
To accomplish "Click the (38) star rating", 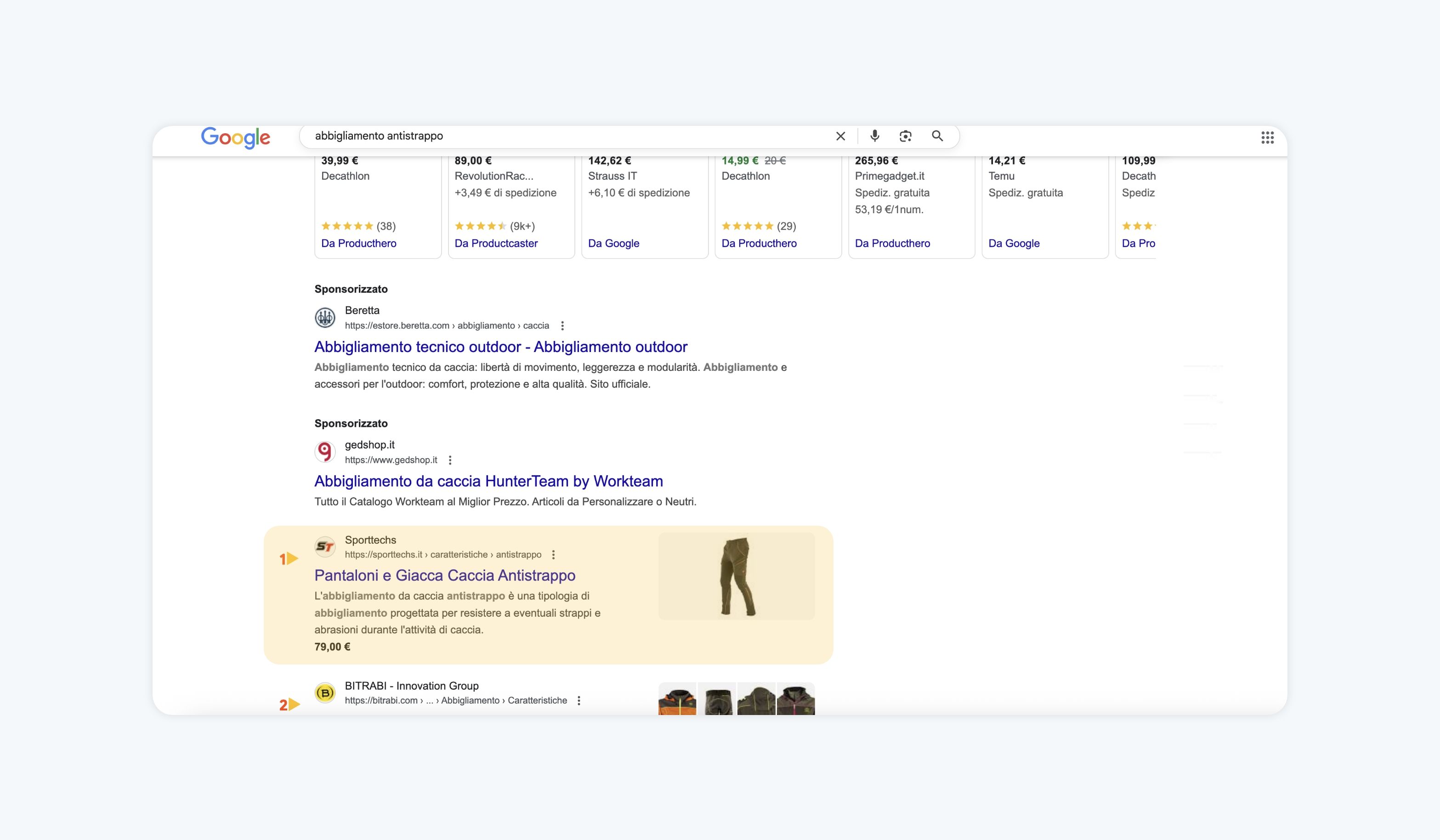I will pos(358,226).
